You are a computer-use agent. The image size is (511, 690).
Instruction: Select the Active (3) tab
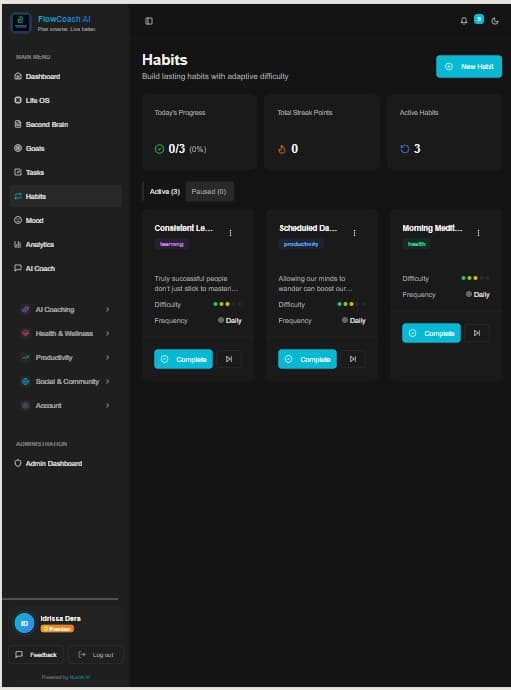point(165,191)
